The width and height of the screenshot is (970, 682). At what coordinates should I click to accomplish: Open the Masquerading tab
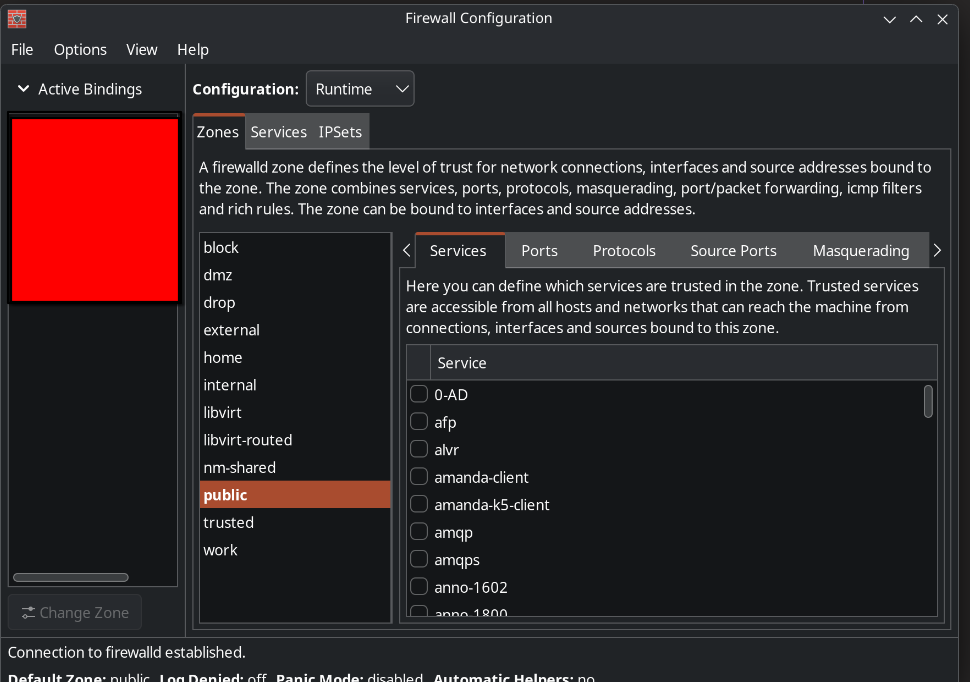pyautogui.click(x=860, y=251)
